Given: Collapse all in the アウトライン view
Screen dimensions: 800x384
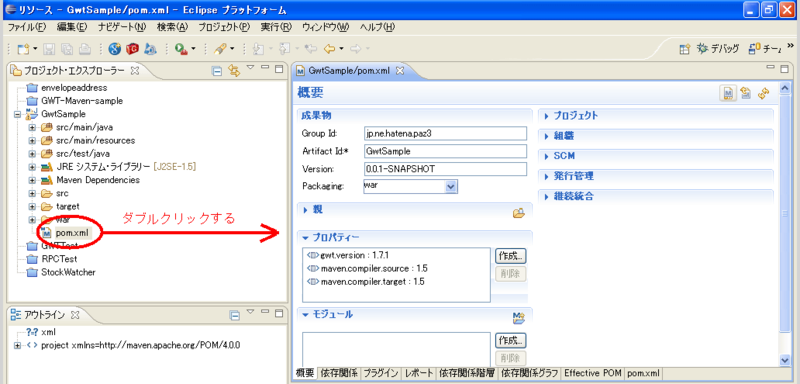Looking at the screenshot, I should click(x=235, y=315).
